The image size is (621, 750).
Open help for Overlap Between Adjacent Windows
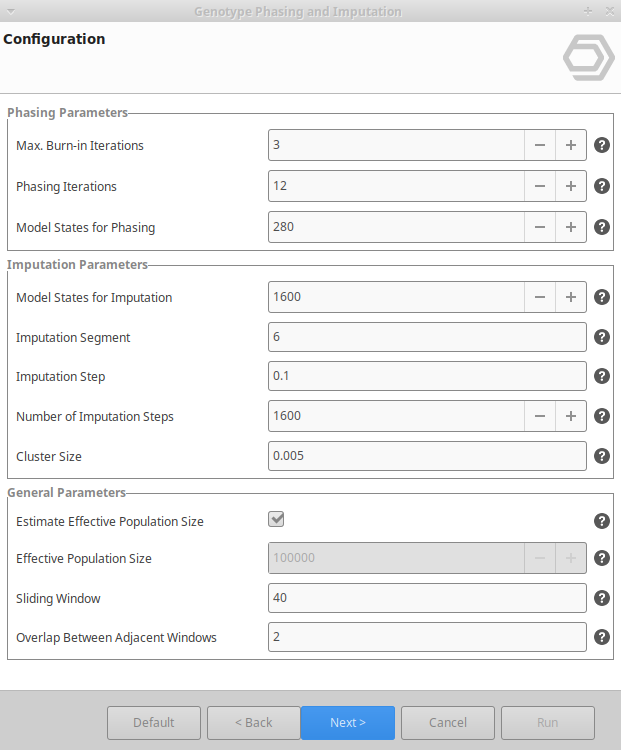pyautogui.click(x=602, y=637)
